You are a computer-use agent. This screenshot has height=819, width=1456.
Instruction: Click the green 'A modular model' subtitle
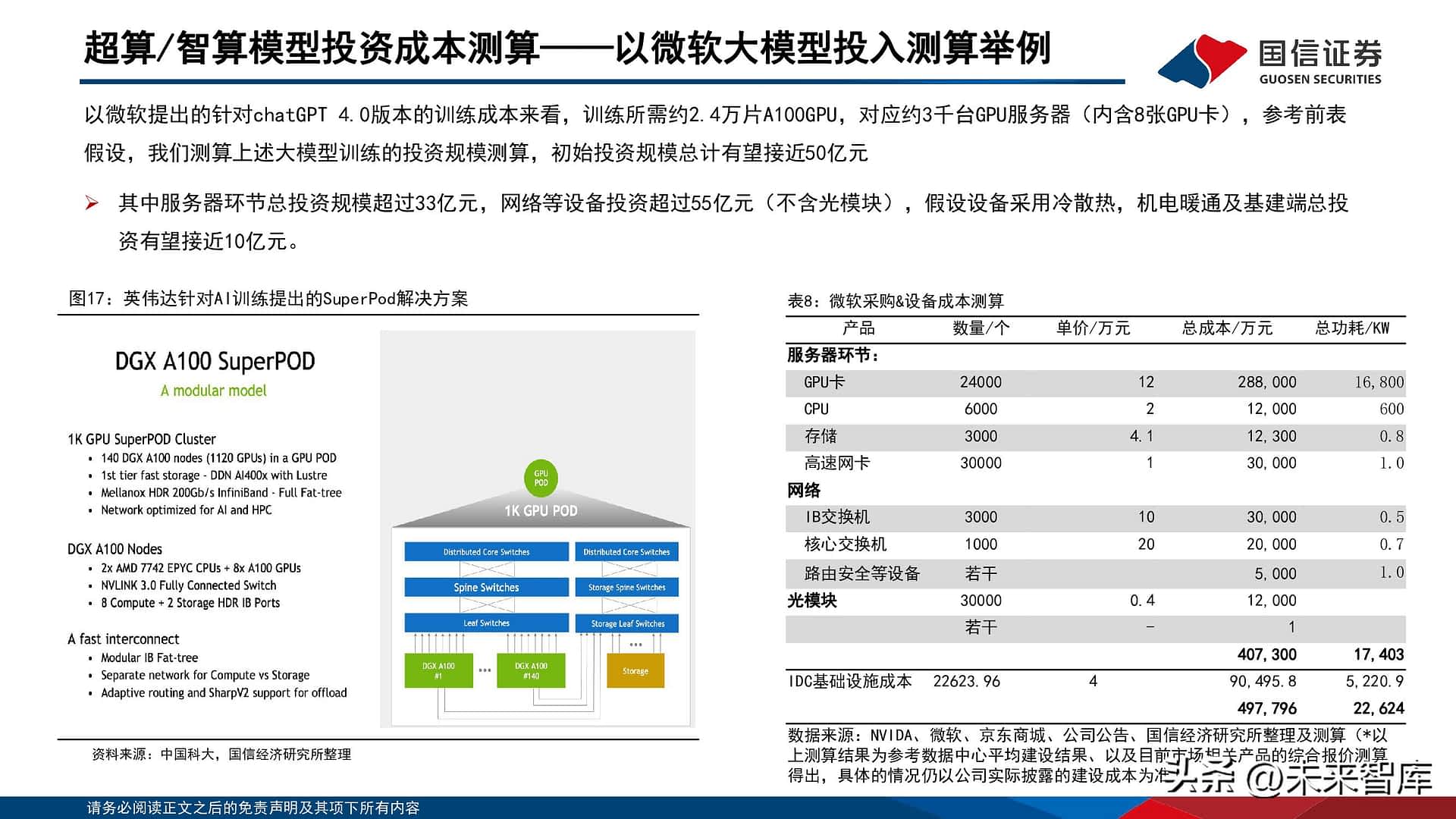click(x=214, y=391)
